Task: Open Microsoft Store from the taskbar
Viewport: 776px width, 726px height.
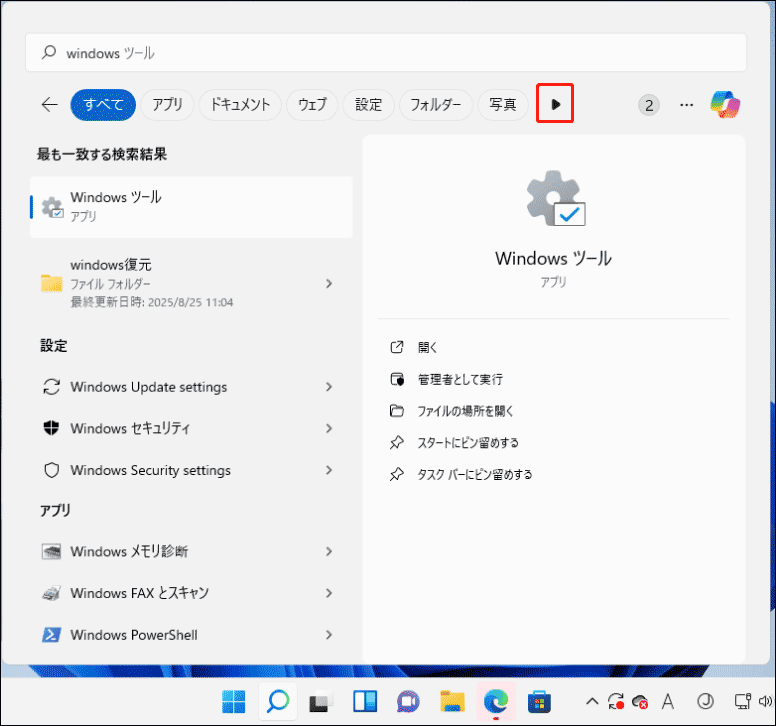Action: pos(539,701)
